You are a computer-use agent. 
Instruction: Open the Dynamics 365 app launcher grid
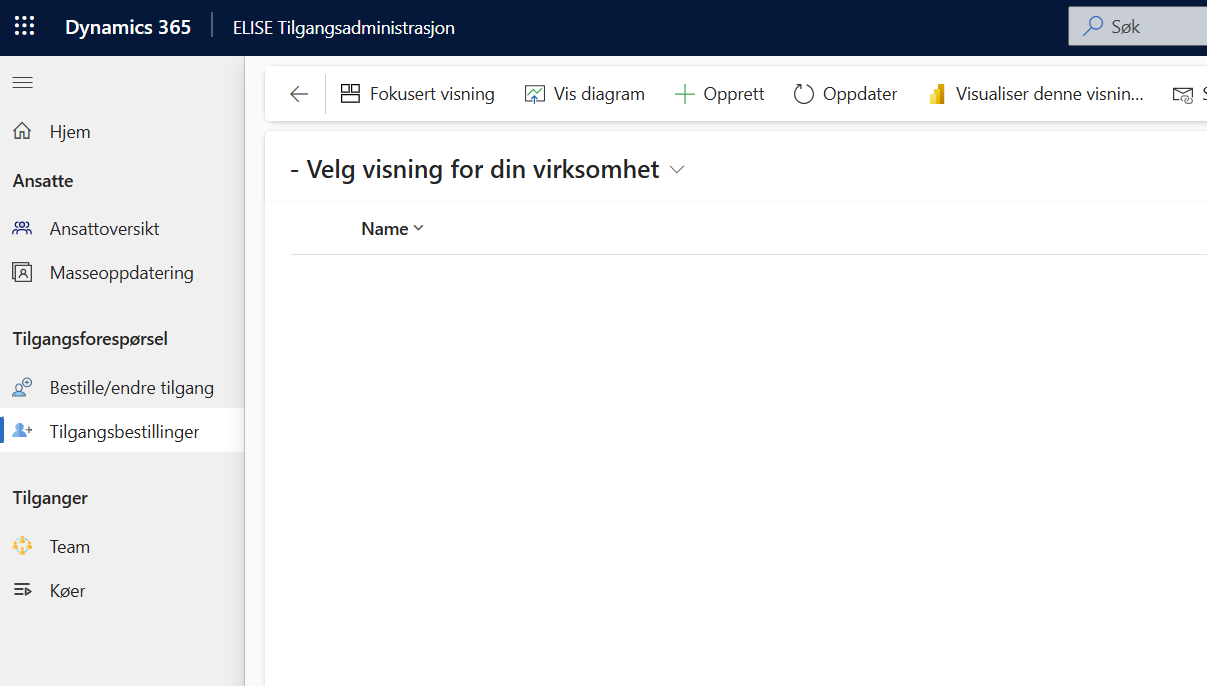point(24,27)
